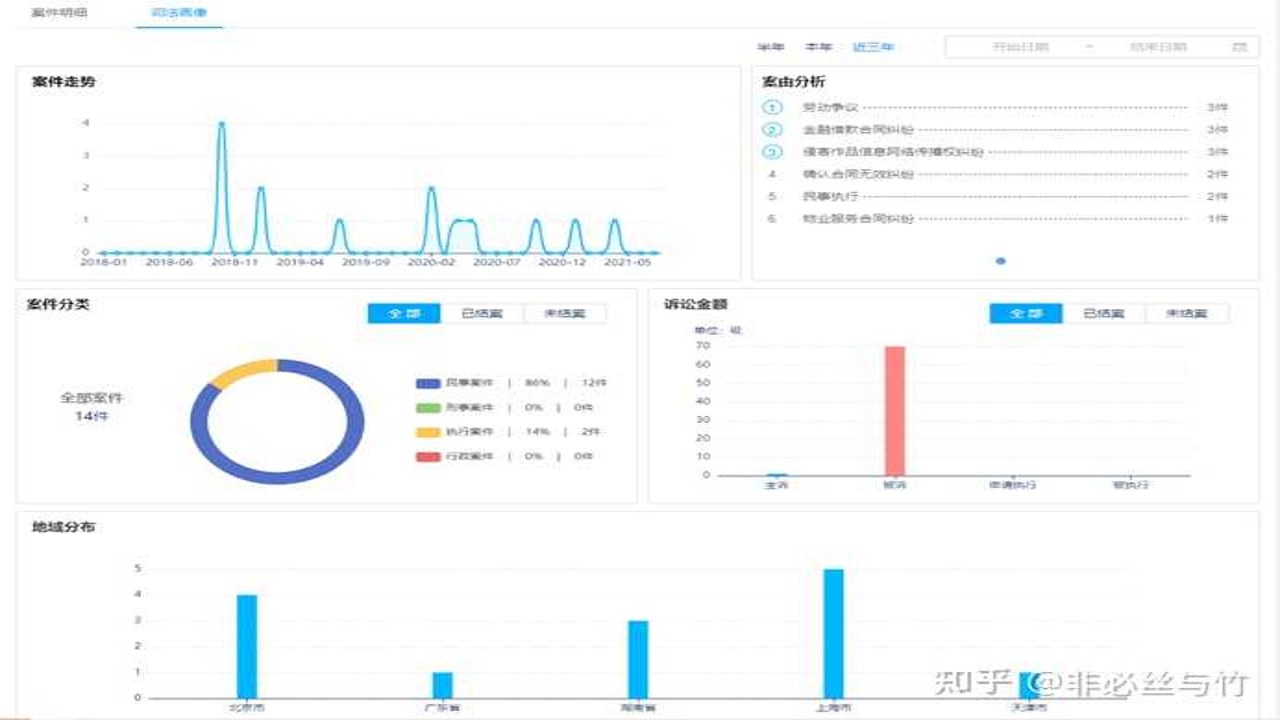This screenshot has height=720, width=1280.
Task: Click the 上海市 bar in 地域分布 chart
Action: click(833, 633)
